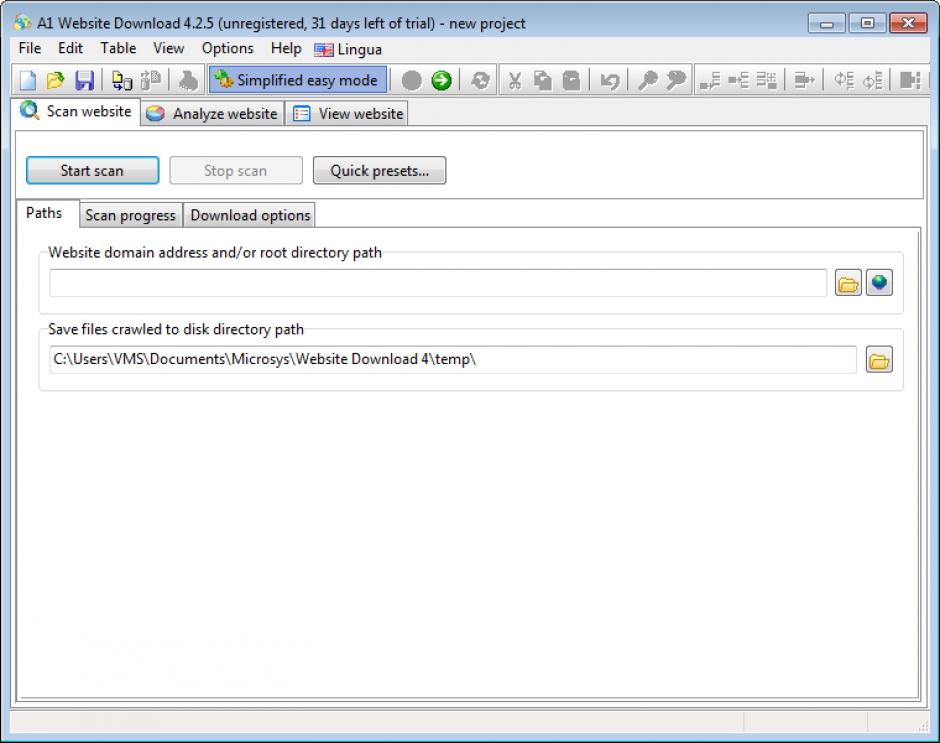Image resolution: width=940 pixels, height=743 pixels.
Task: Open the Help menu
Action: pyautogui.click(x=286, y=48)
